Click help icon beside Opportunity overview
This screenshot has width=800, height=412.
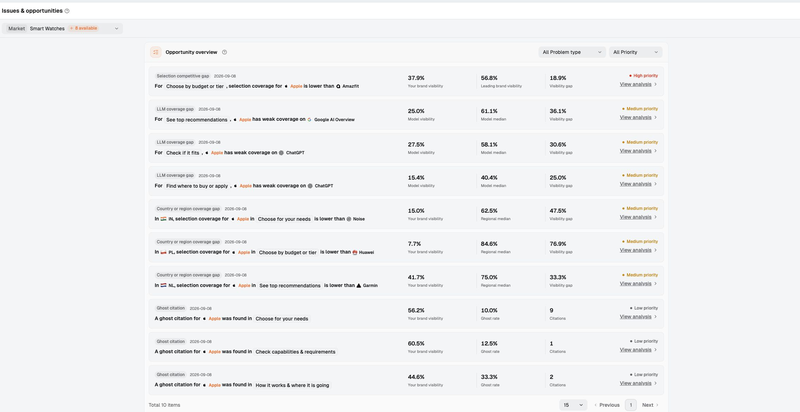pyautogui.click(x=224, y=52)
